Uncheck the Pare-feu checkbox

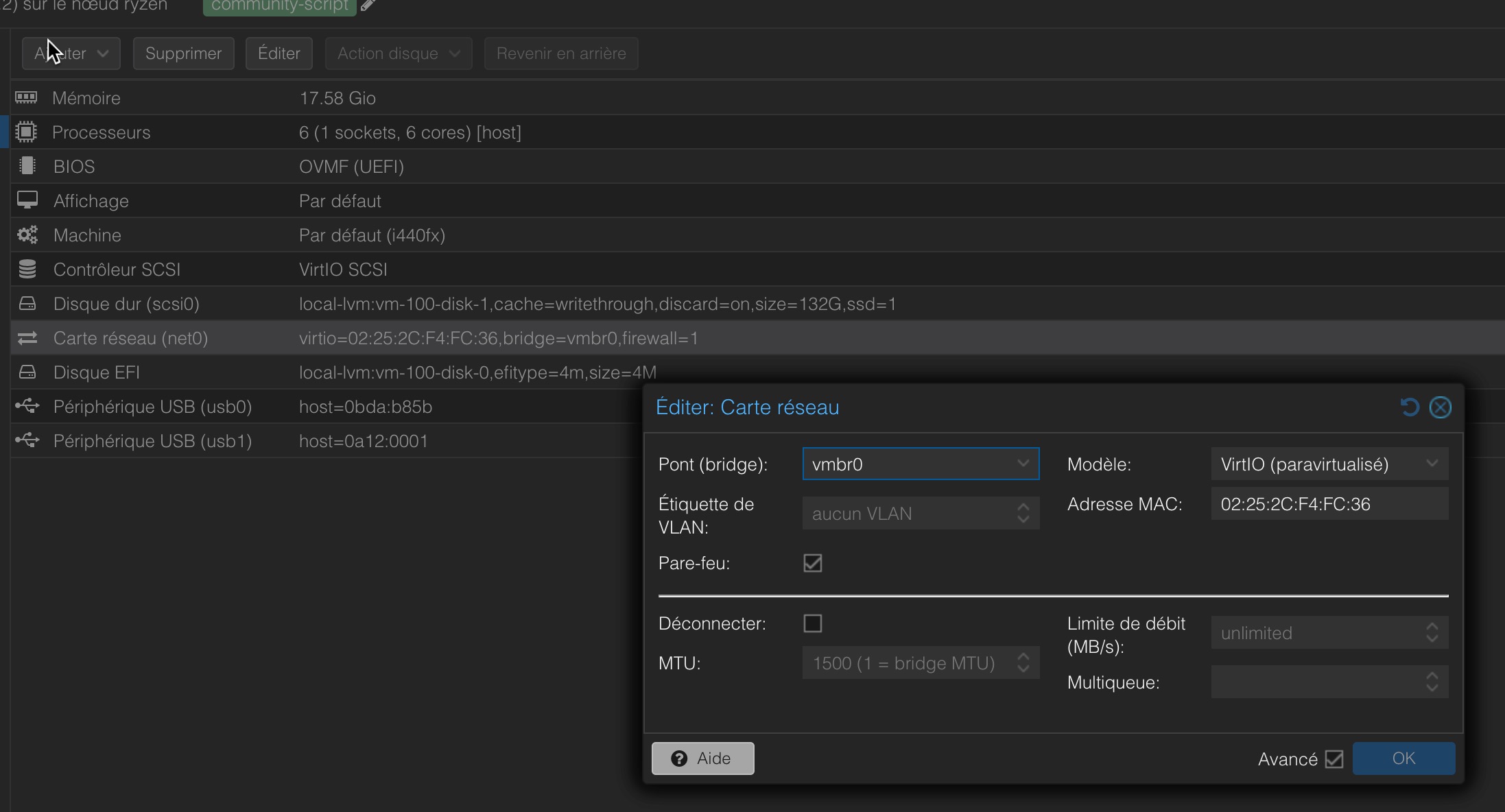[813, 563]
